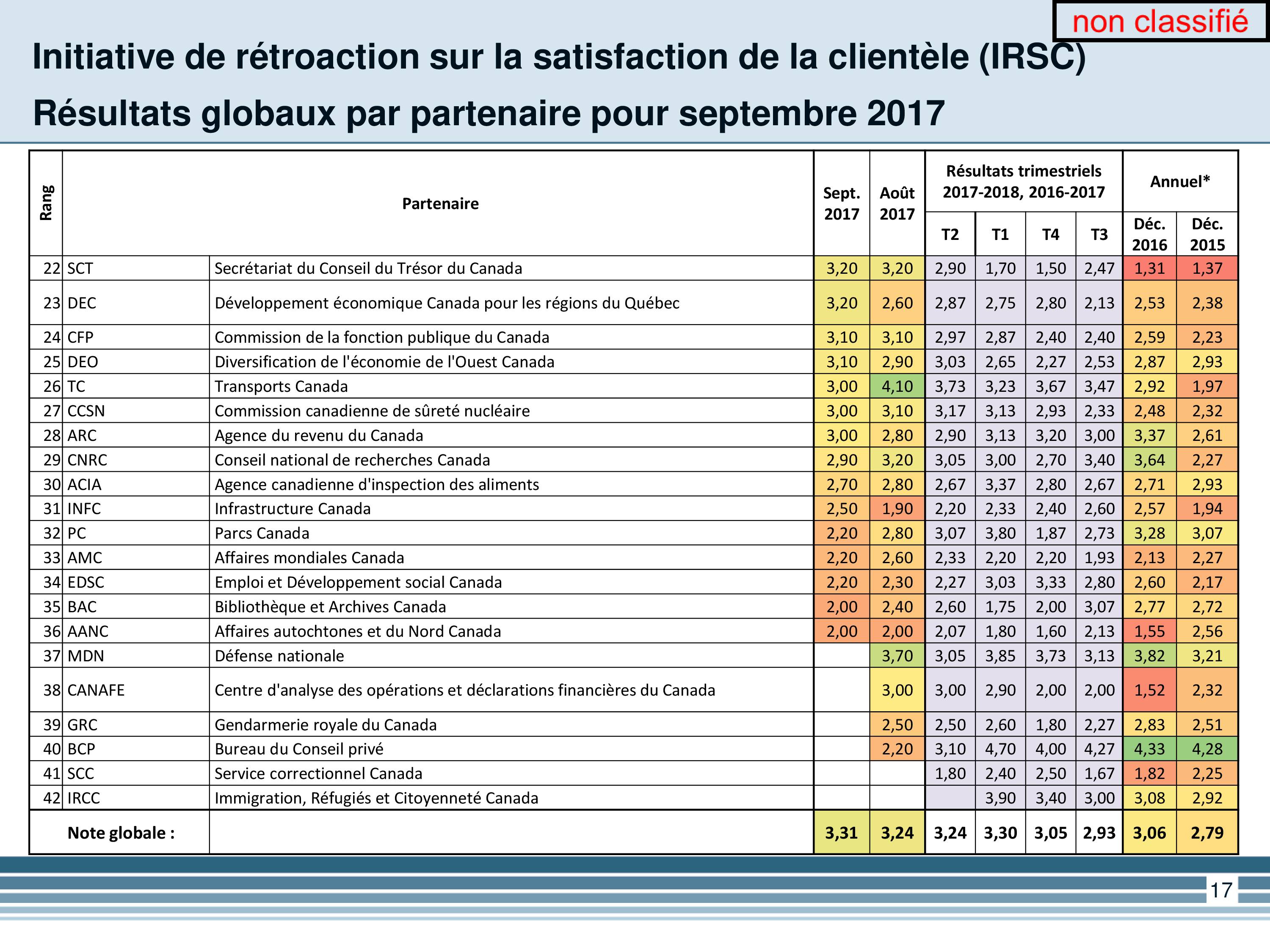Screen dimensions: 1270x952
Task: Select 'Affaires mondiales Canada'
Action: (309, 558)
